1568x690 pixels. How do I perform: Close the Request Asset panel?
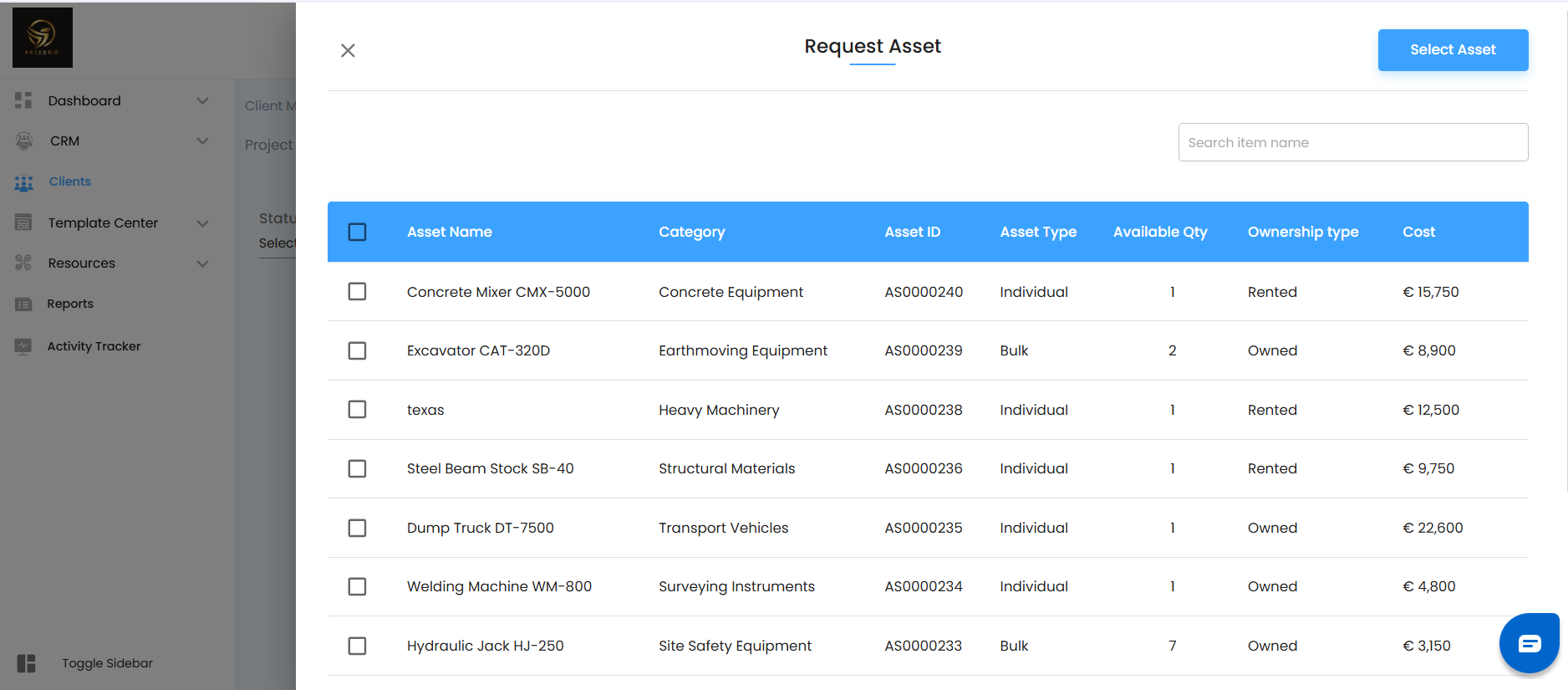tap(349, 51)
